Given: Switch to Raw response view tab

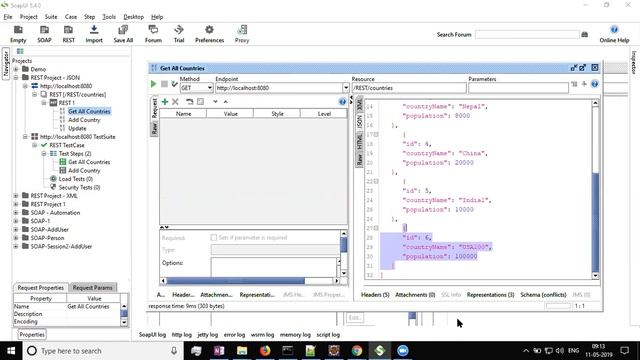Looking at the screenshot, I should [x=359, y=159].
